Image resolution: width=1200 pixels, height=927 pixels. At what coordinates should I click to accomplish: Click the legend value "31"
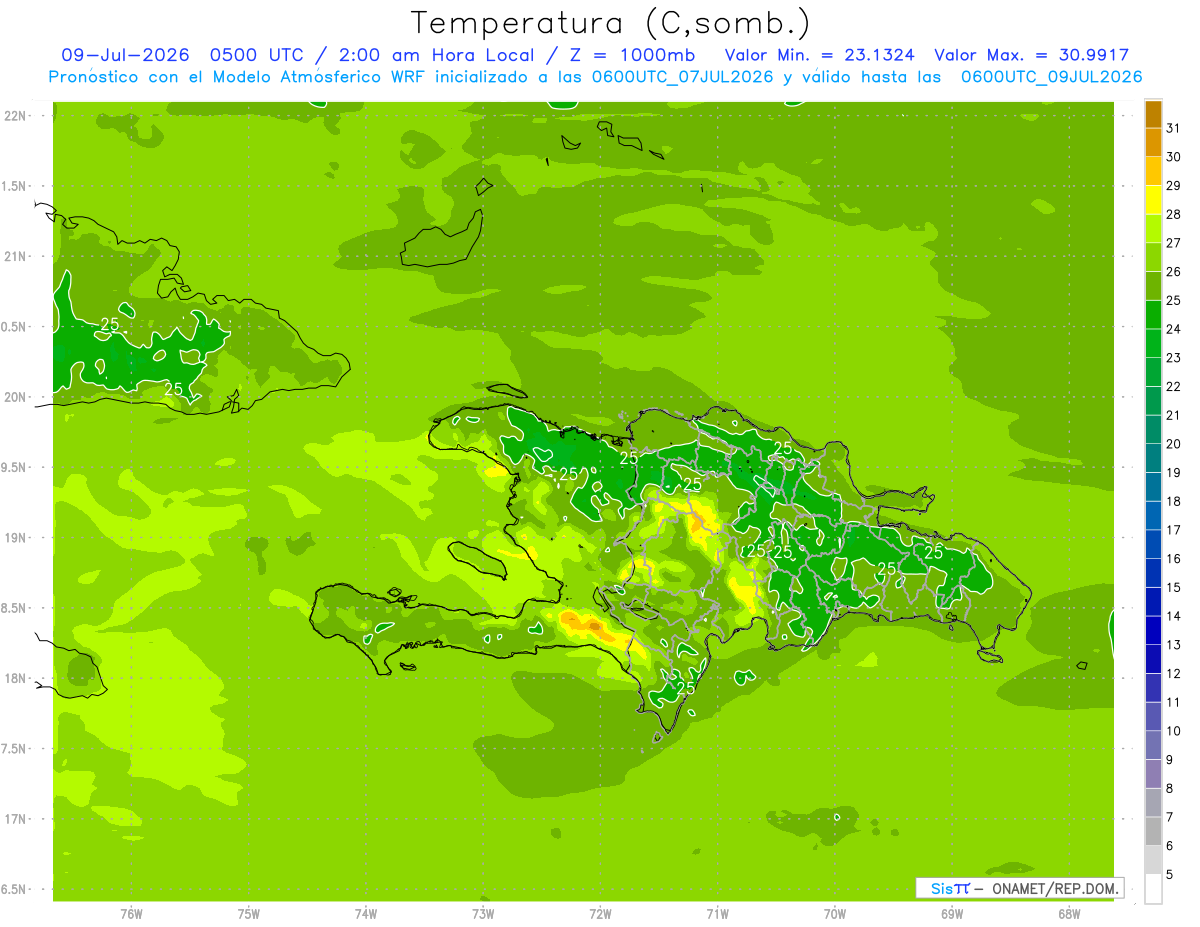1174,128
